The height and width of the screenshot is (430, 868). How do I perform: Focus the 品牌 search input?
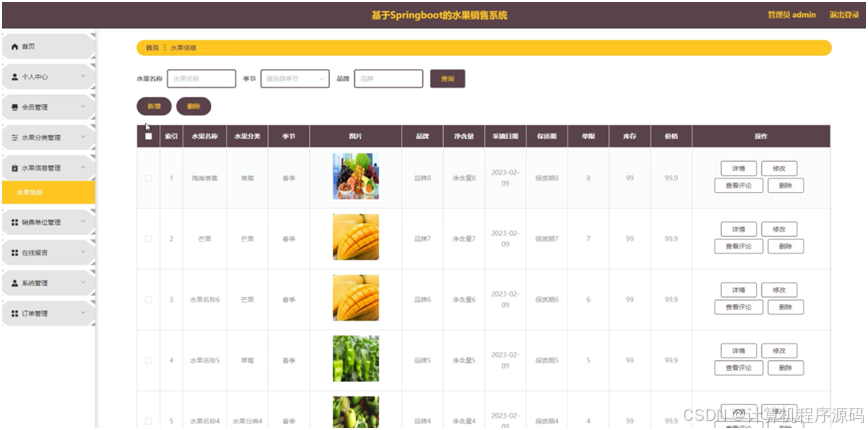pos(389,79)
